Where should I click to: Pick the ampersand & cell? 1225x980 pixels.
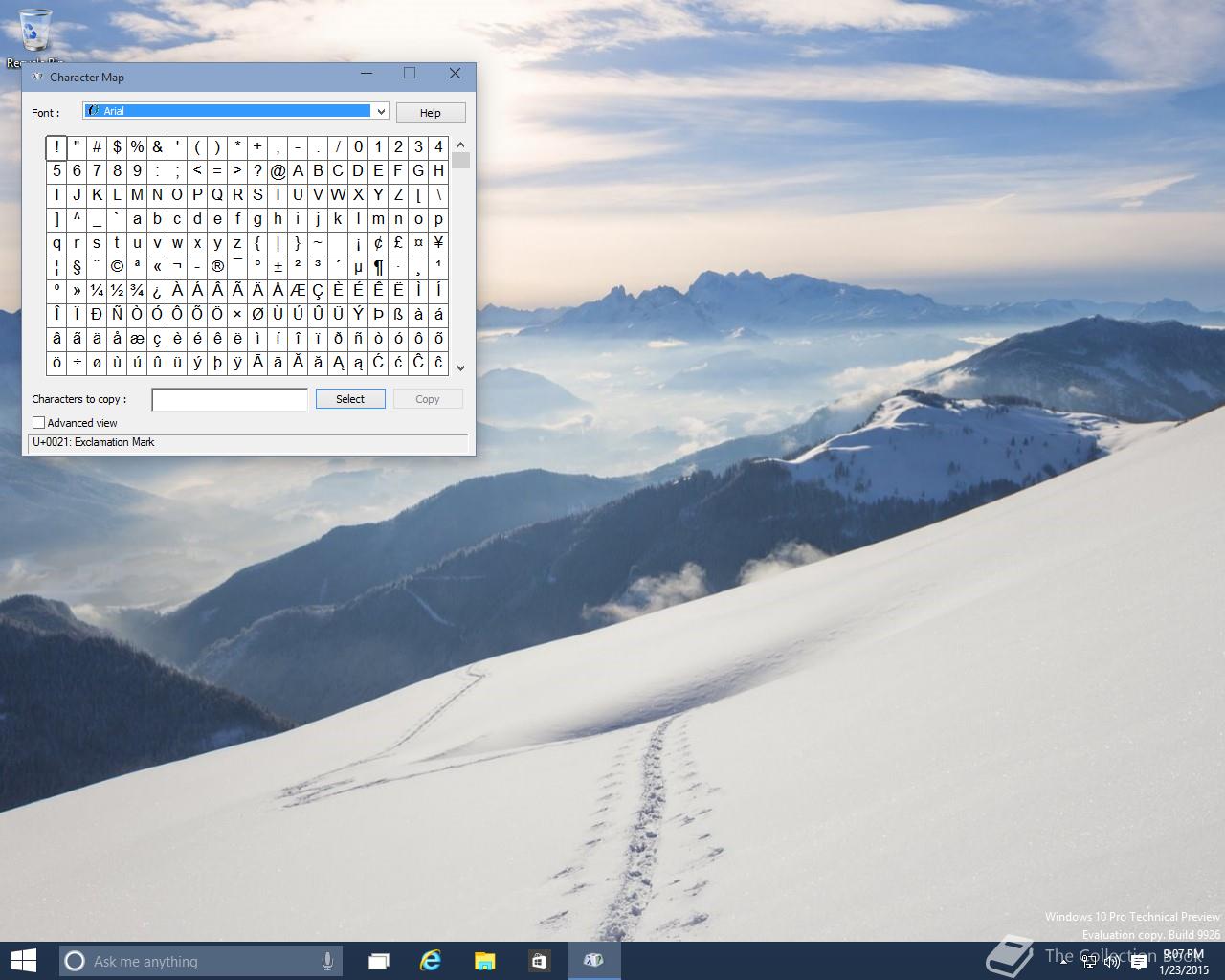pos(157,146)
